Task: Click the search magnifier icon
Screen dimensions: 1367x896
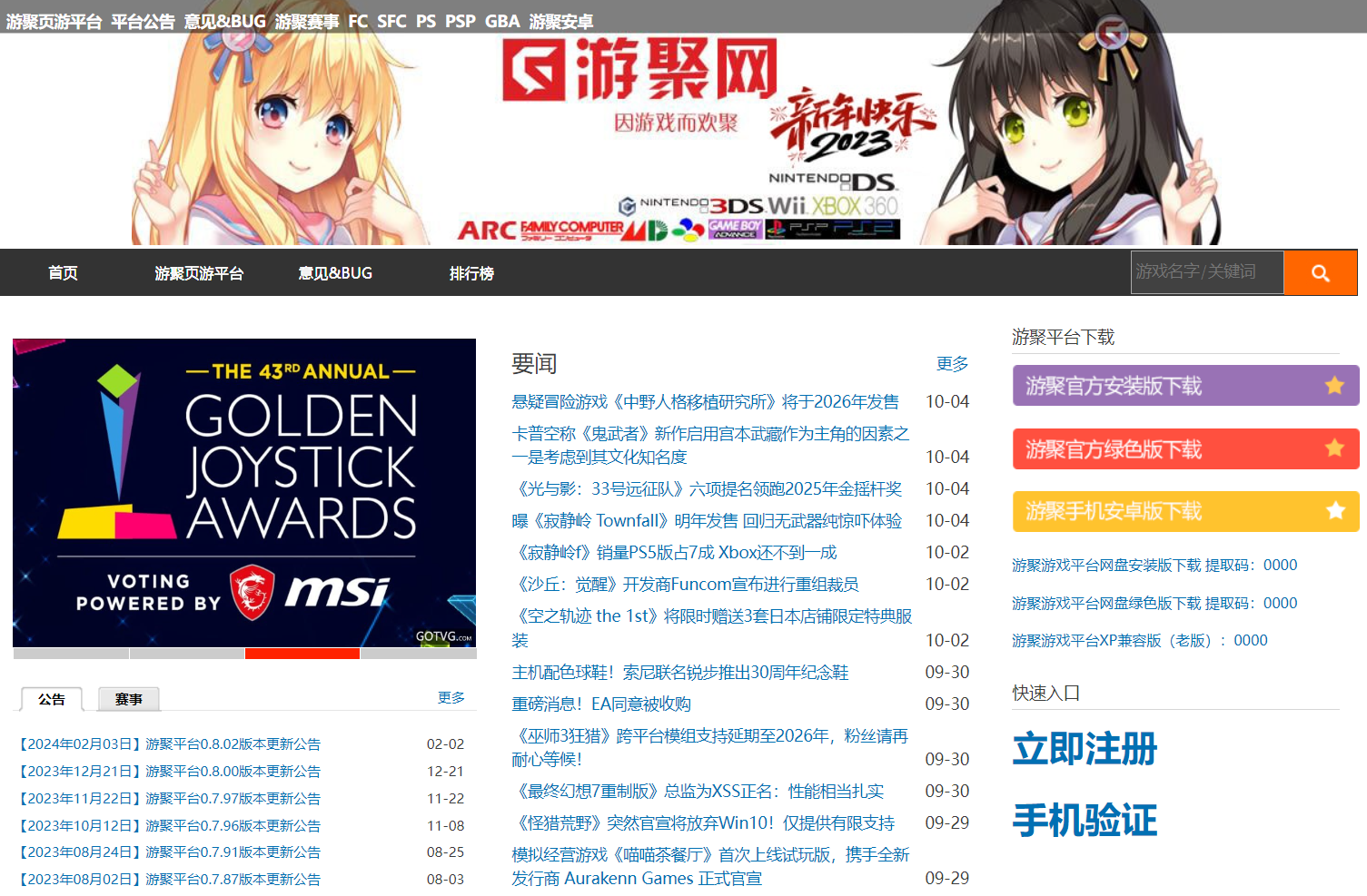Action: [x=1319, y=272]
